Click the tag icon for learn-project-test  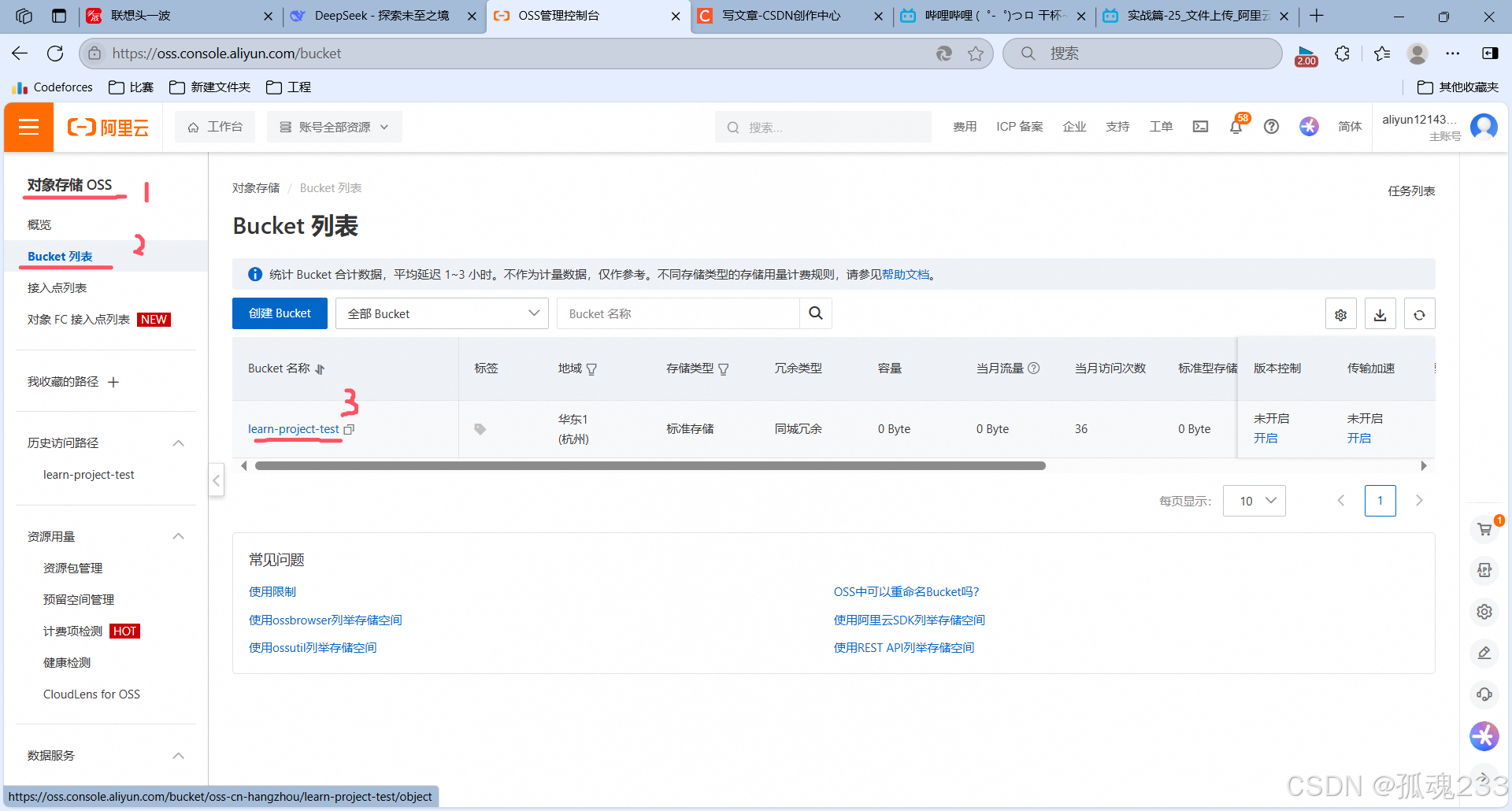coord(480,429)
